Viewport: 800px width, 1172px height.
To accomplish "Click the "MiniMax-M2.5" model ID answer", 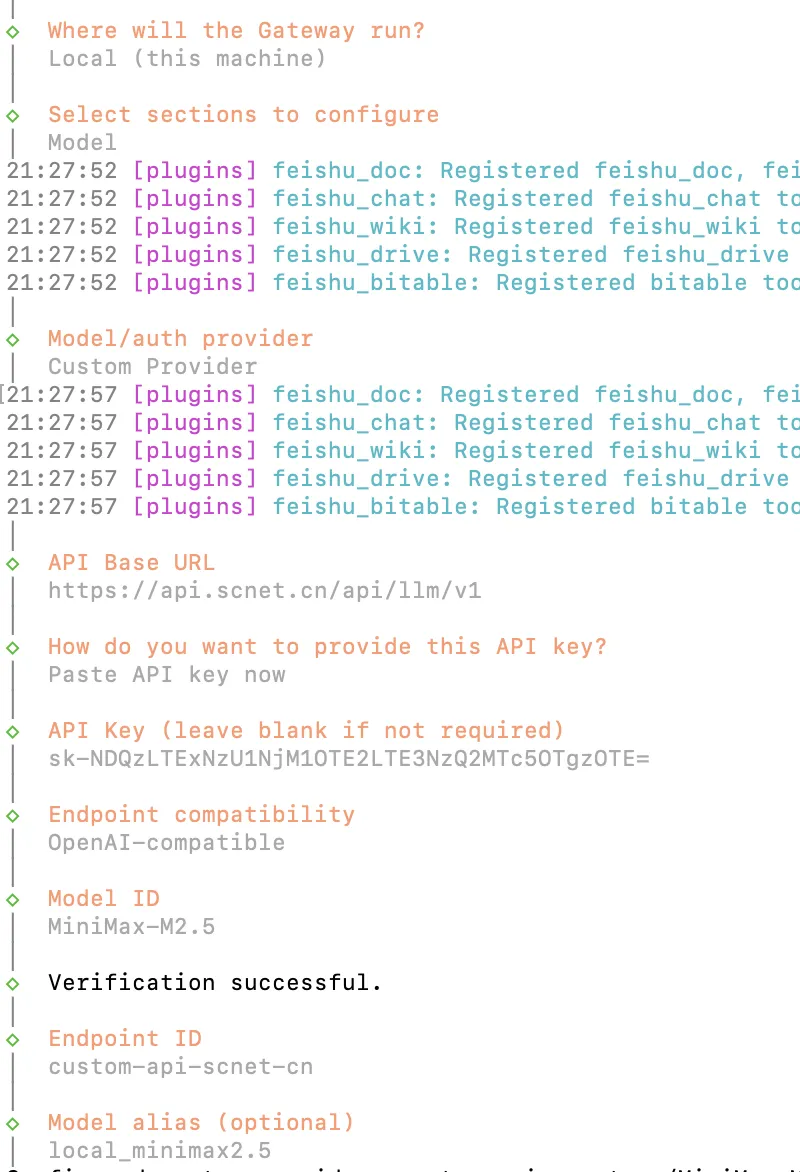I will (x=132, y=927).
